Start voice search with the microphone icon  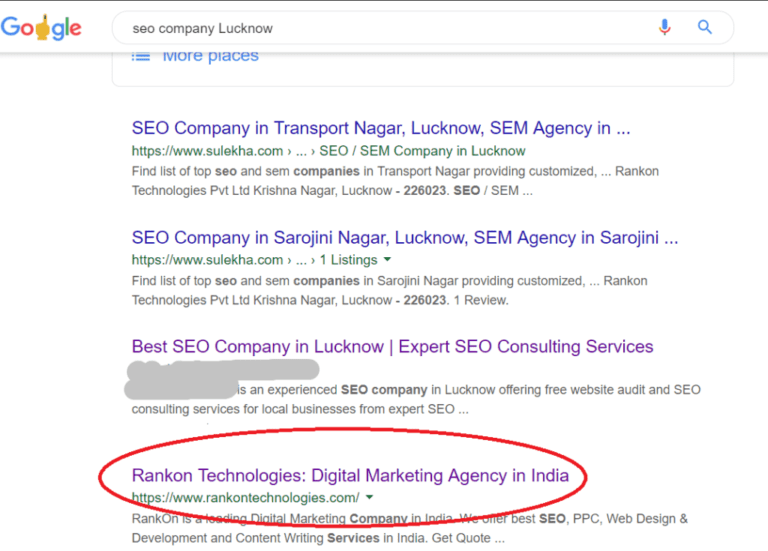[665, 28]
